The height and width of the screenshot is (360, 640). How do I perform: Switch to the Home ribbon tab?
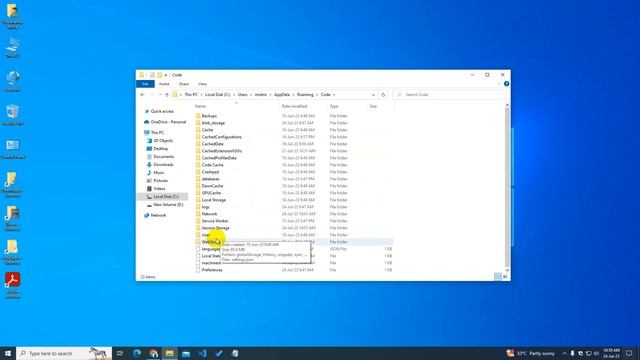(164, 84)
